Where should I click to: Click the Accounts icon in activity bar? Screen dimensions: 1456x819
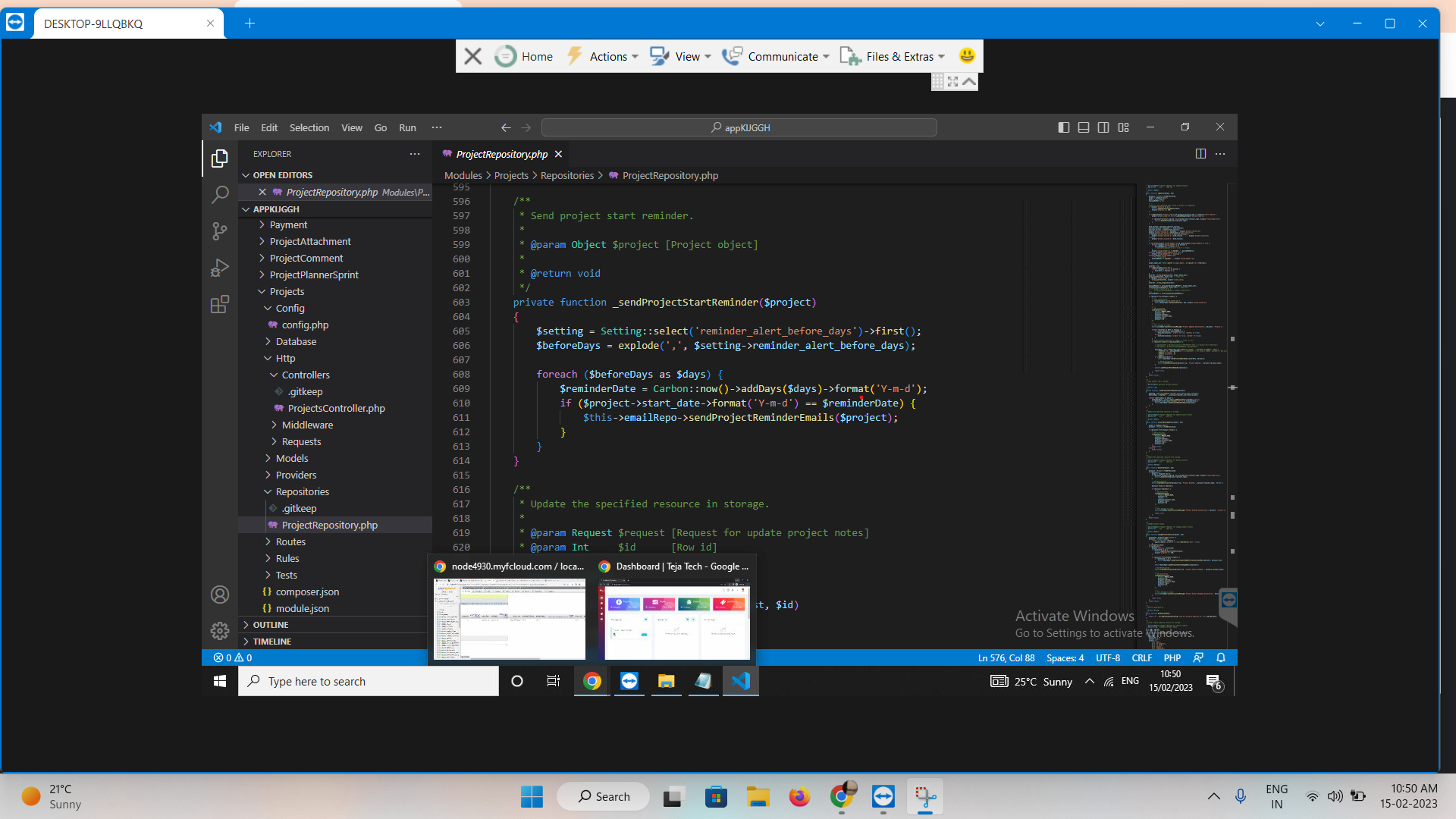point(220,595)
